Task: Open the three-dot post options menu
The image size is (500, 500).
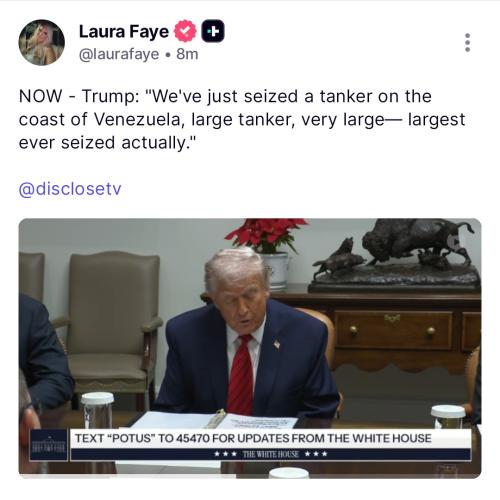Action: point(467,42)
